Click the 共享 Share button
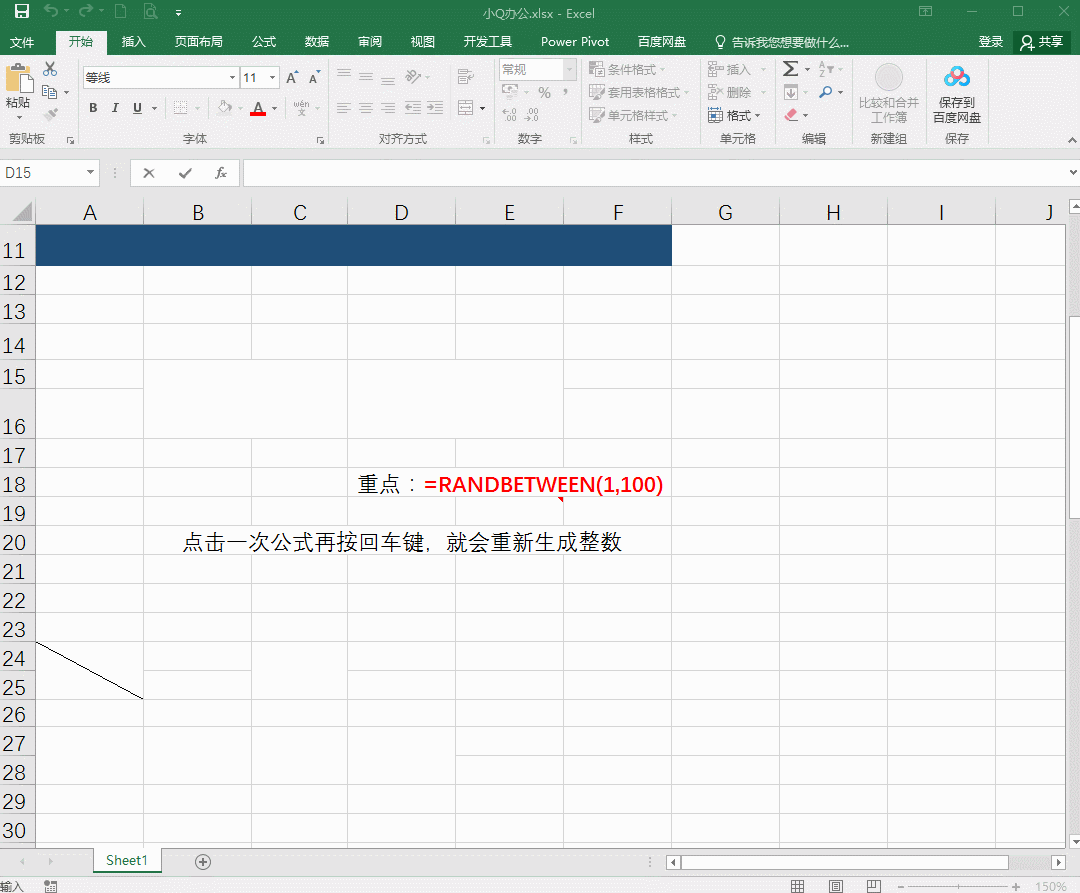The width and height of the screenshot is (1080, 893). [x=1042, y=42]
